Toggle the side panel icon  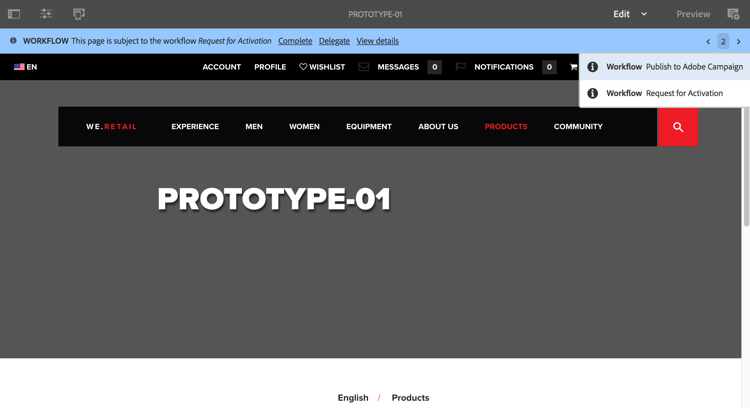pos(14,14)
